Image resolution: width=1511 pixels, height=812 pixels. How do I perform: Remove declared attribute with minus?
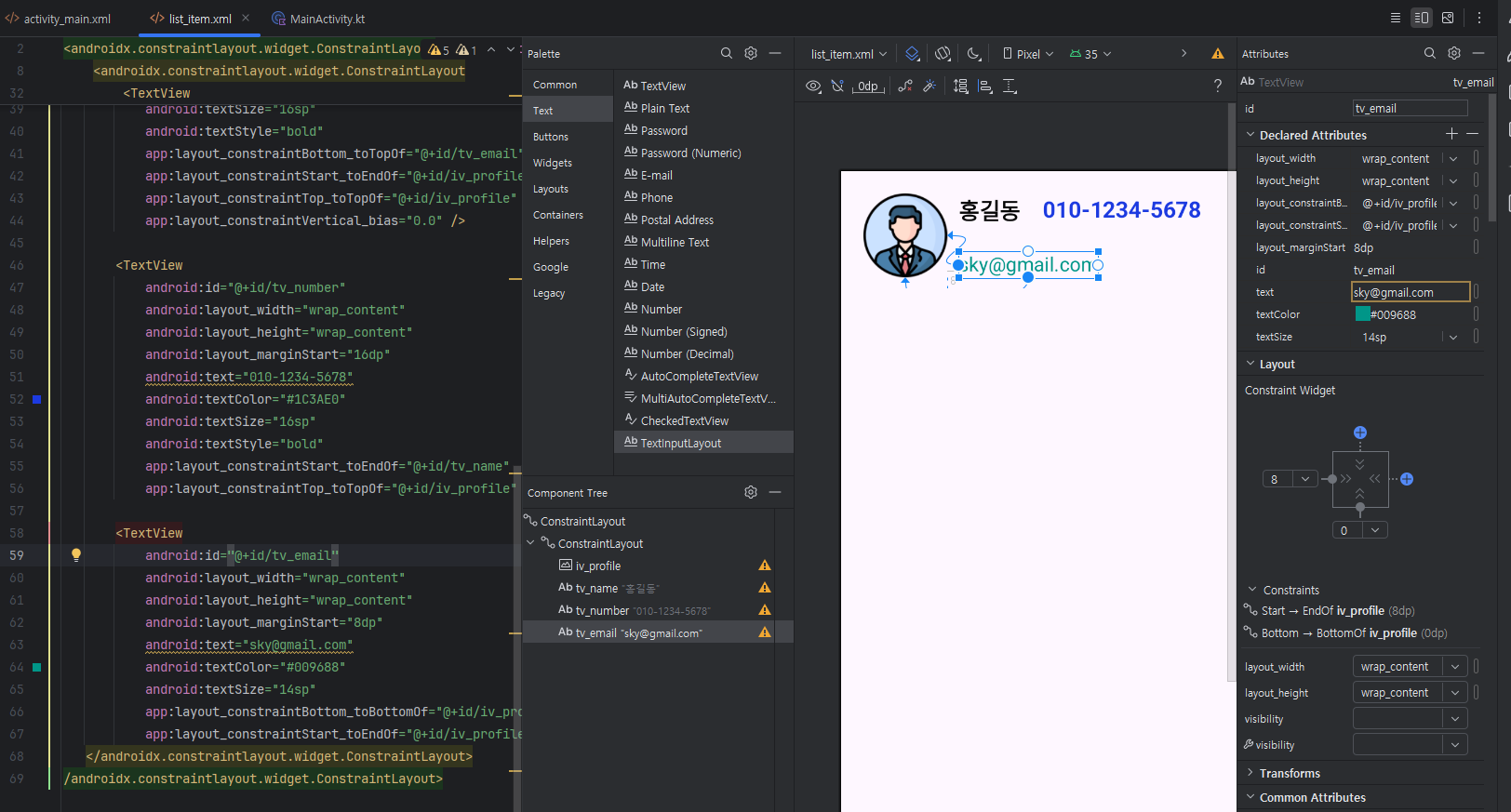coord(1472,134)
